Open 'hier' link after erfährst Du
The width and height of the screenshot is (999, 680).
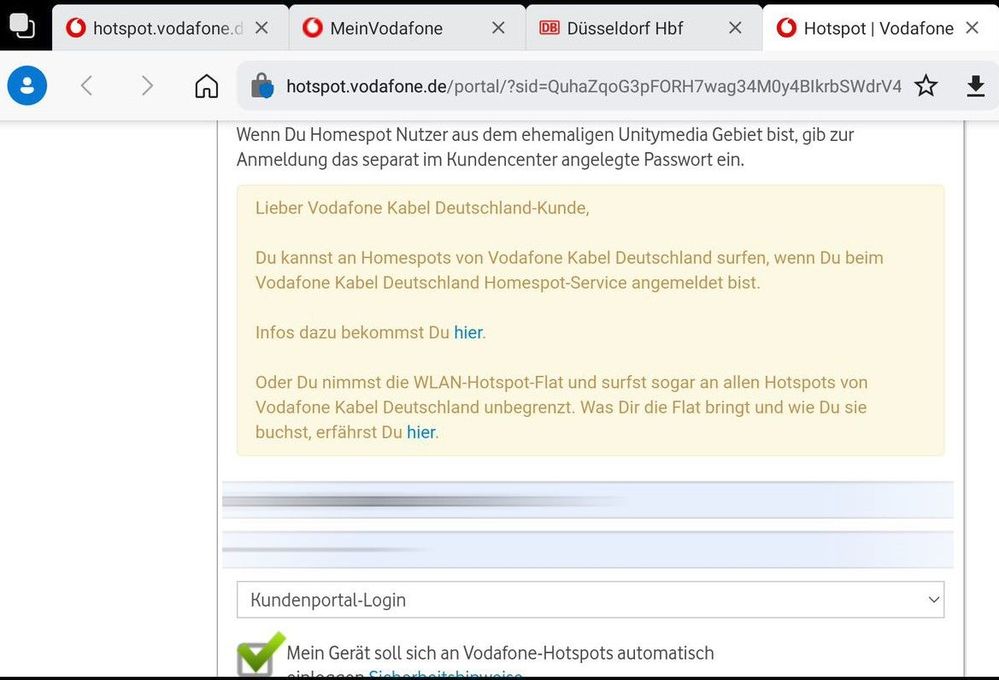(x=421, y=432)
